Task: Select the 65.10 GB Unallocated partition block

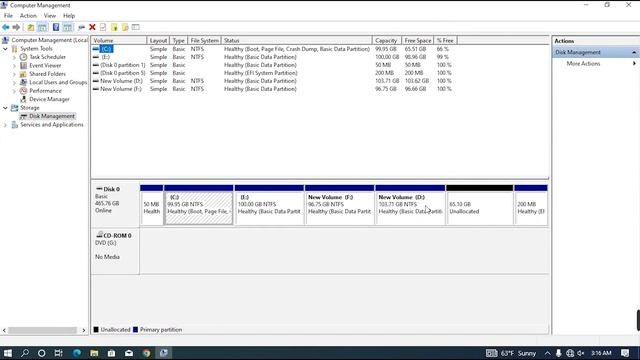Action: click(x=480, y=204)
